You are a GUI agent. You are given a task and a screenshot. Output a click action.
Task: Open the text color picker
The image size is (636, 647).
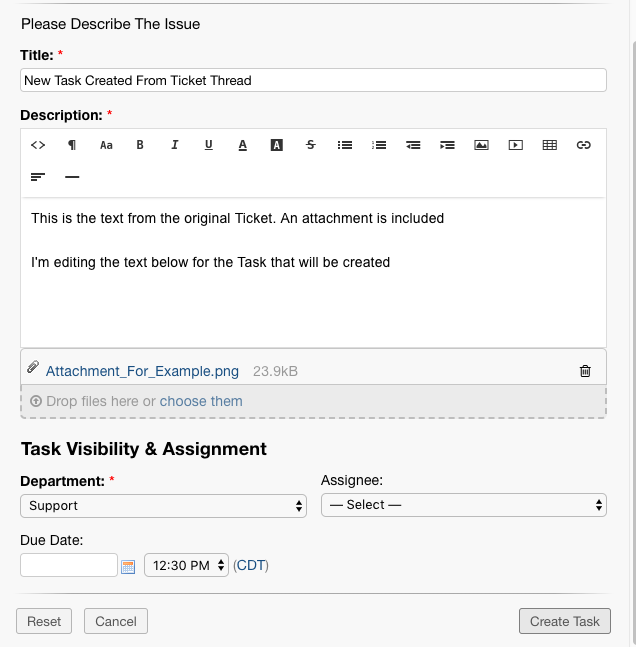point(242,145)
